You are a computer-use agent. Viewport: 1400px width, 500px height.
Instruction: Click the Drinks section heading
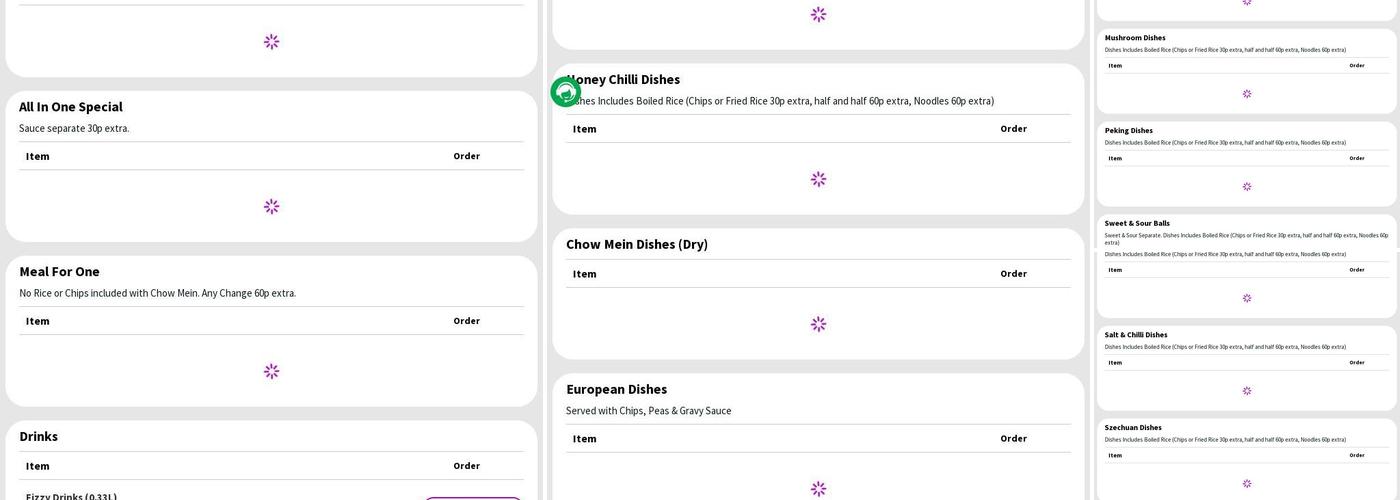pyautogui.click(x=38, y=436)
